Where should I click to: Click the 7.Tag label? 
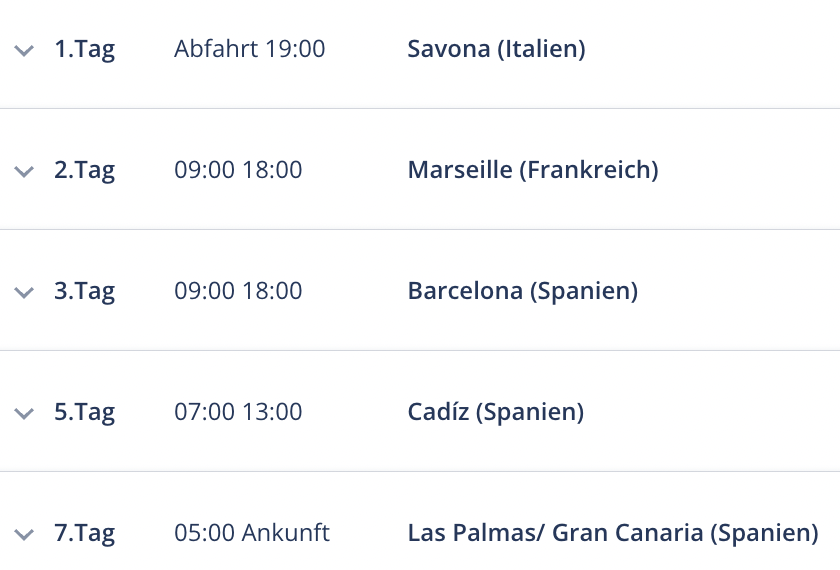(x=85, y=534)
